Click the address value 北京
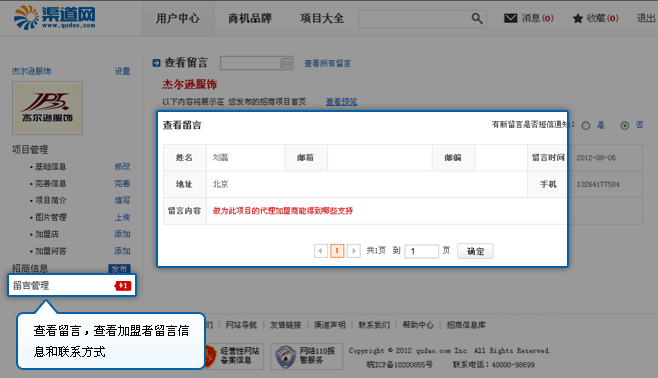The height and width of the screenshot is (378, 658). [220, 184]
